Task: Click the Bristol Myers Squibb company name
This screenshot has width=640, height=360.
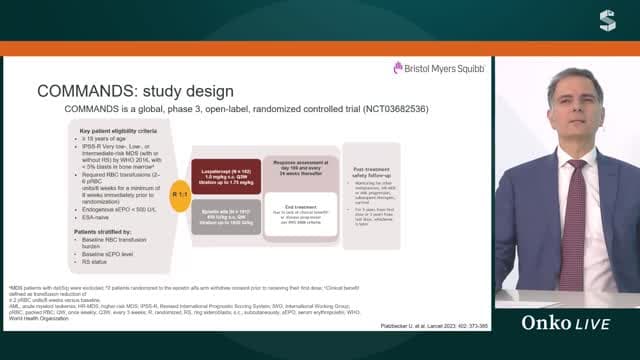Action: point(444,69)
